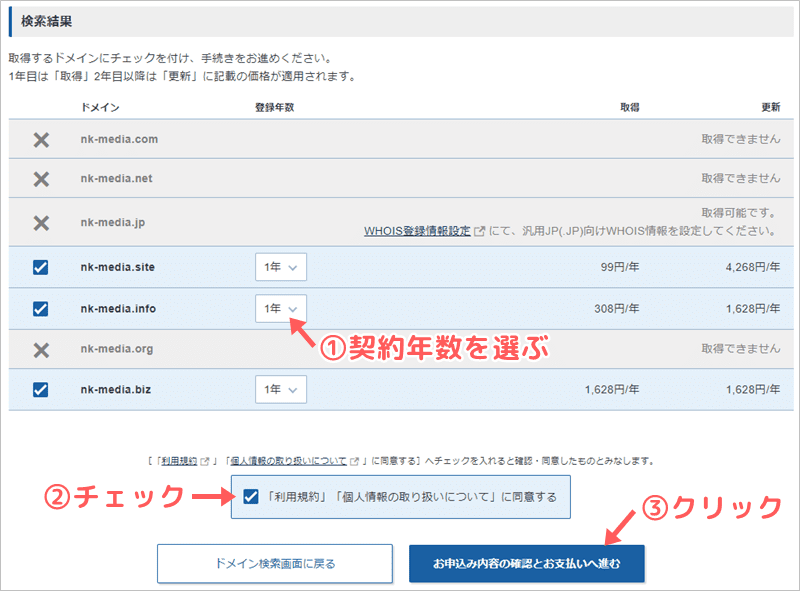Click the X icon beside nk-media.jp

point(41,222)
